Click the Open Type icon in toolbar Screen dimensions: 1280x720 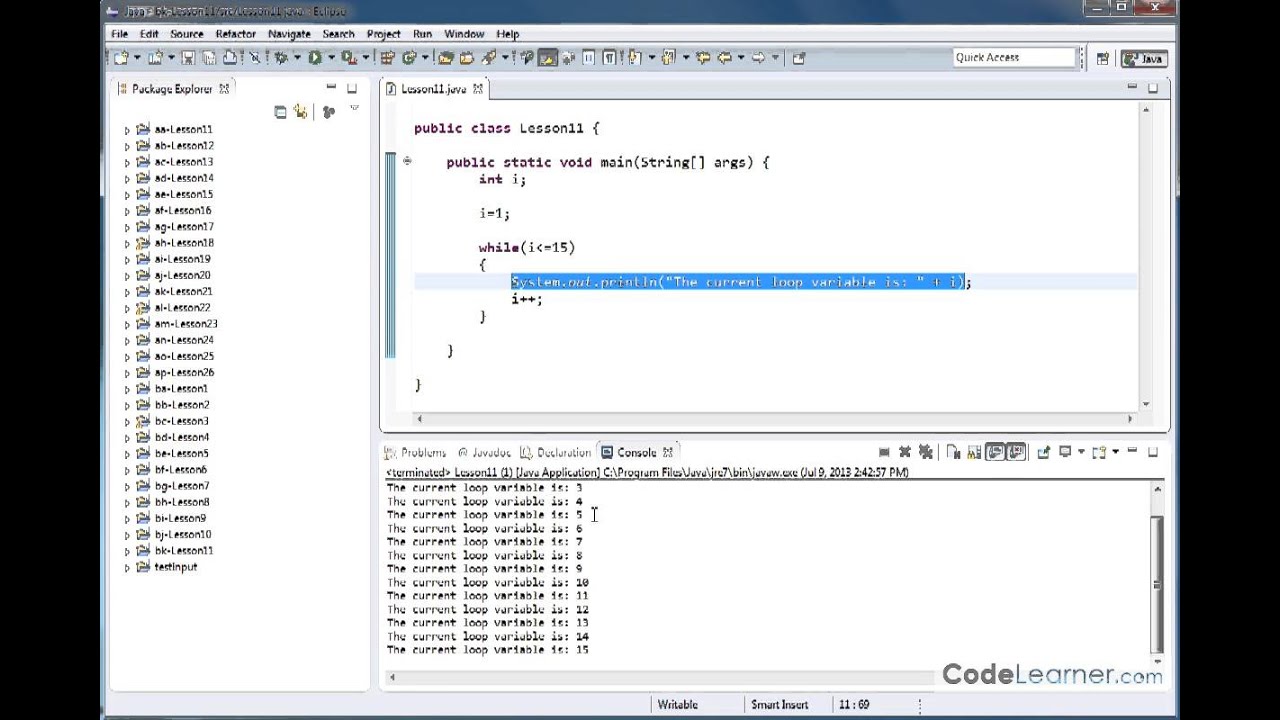coord(445,58)
